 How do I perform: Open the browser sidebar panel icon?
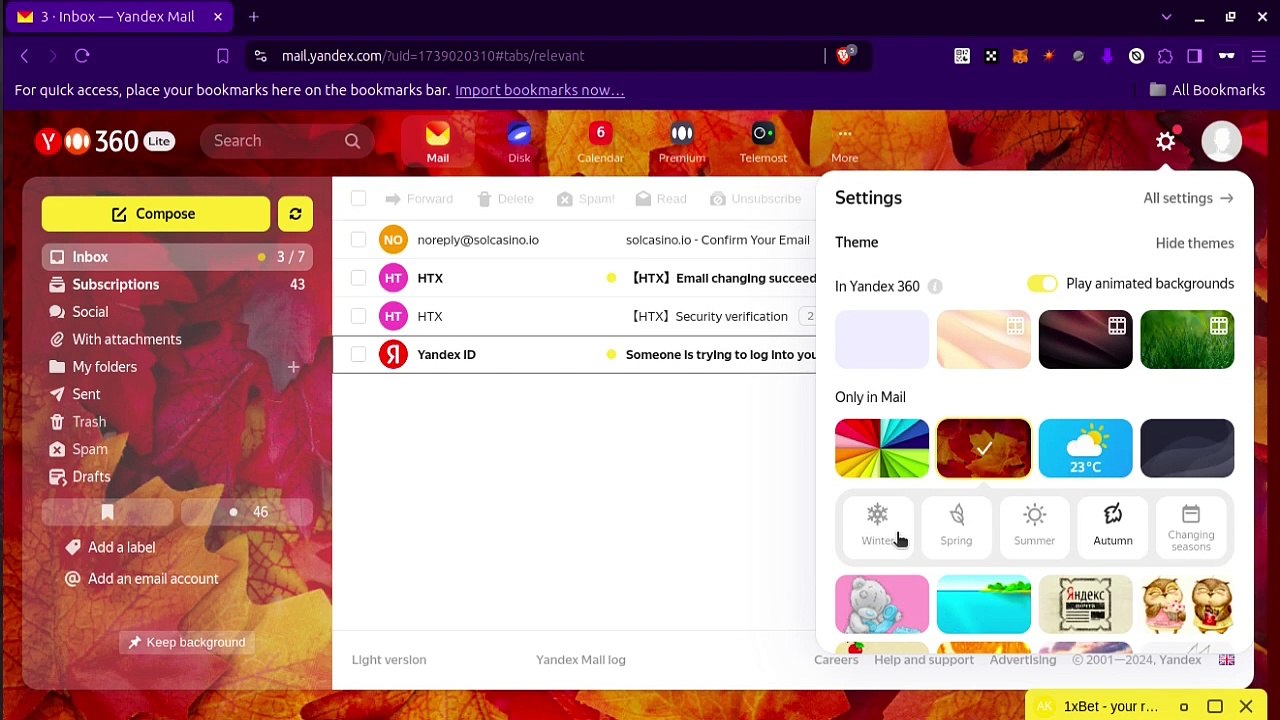point(1194,56)
